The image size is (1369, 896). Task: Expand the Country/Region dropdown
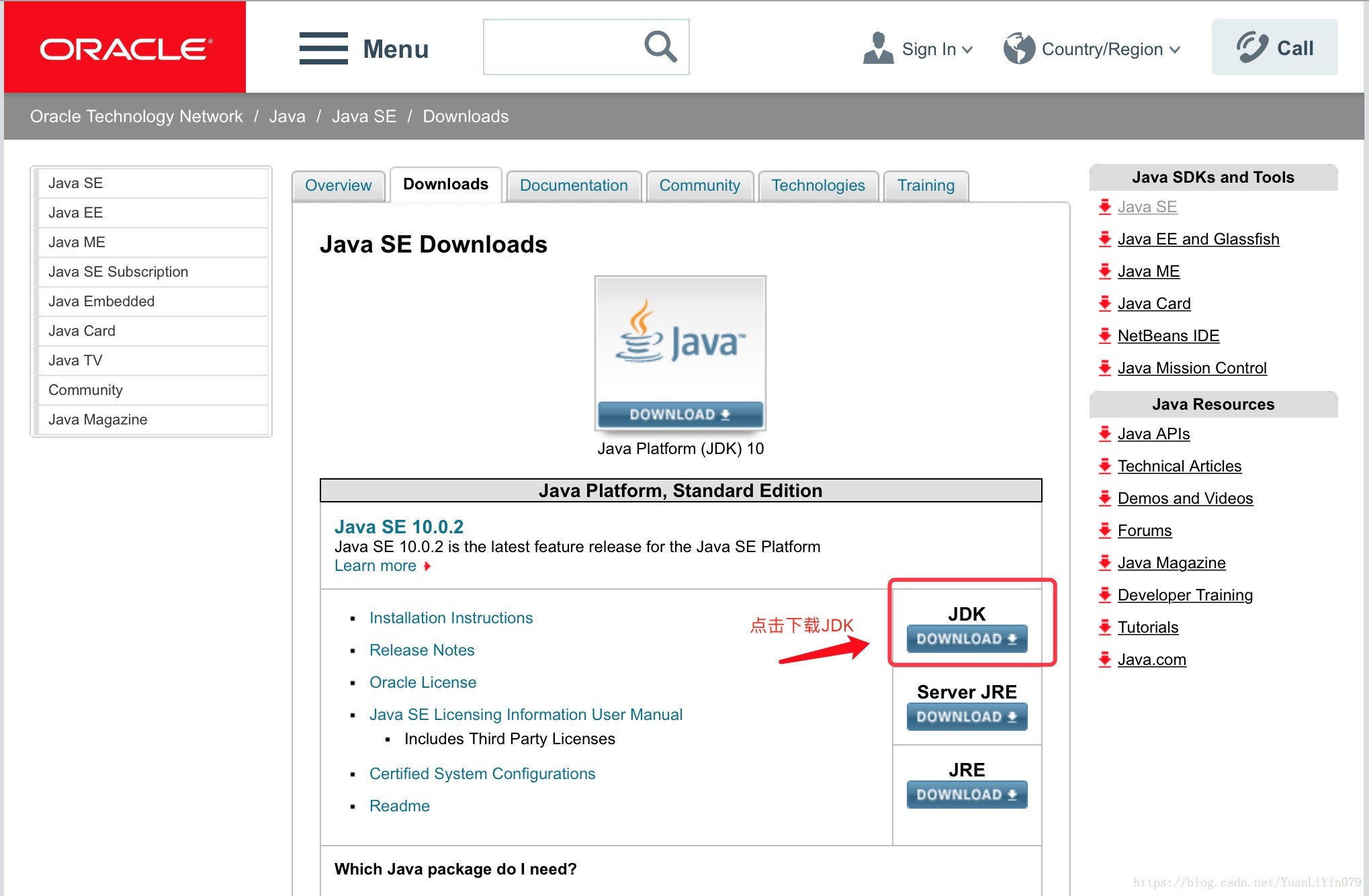1100,48
